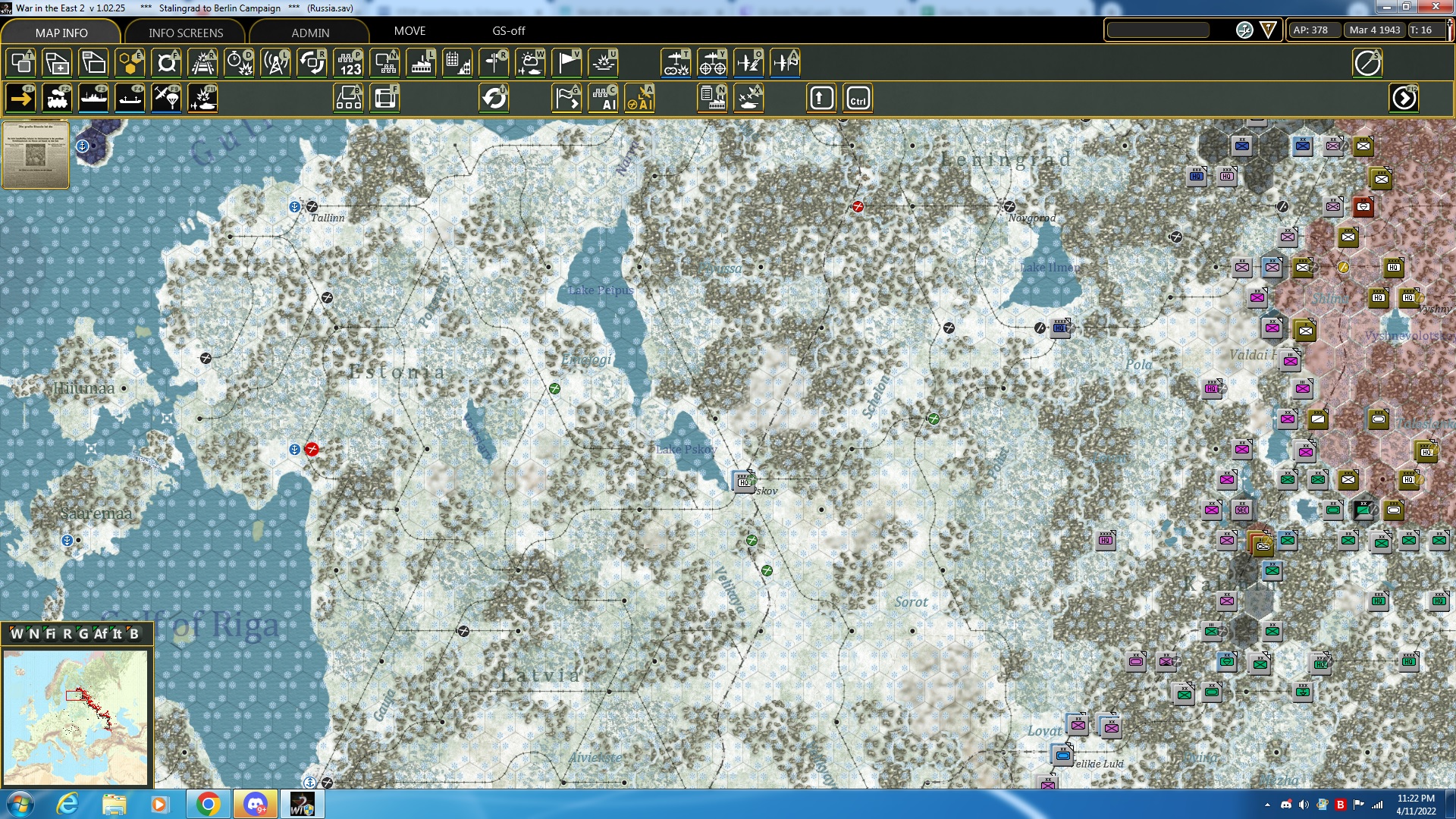Select air ground attack mode (F11) icon
1456x819 pixels.
pyautogui.click(x=202, y=99)
